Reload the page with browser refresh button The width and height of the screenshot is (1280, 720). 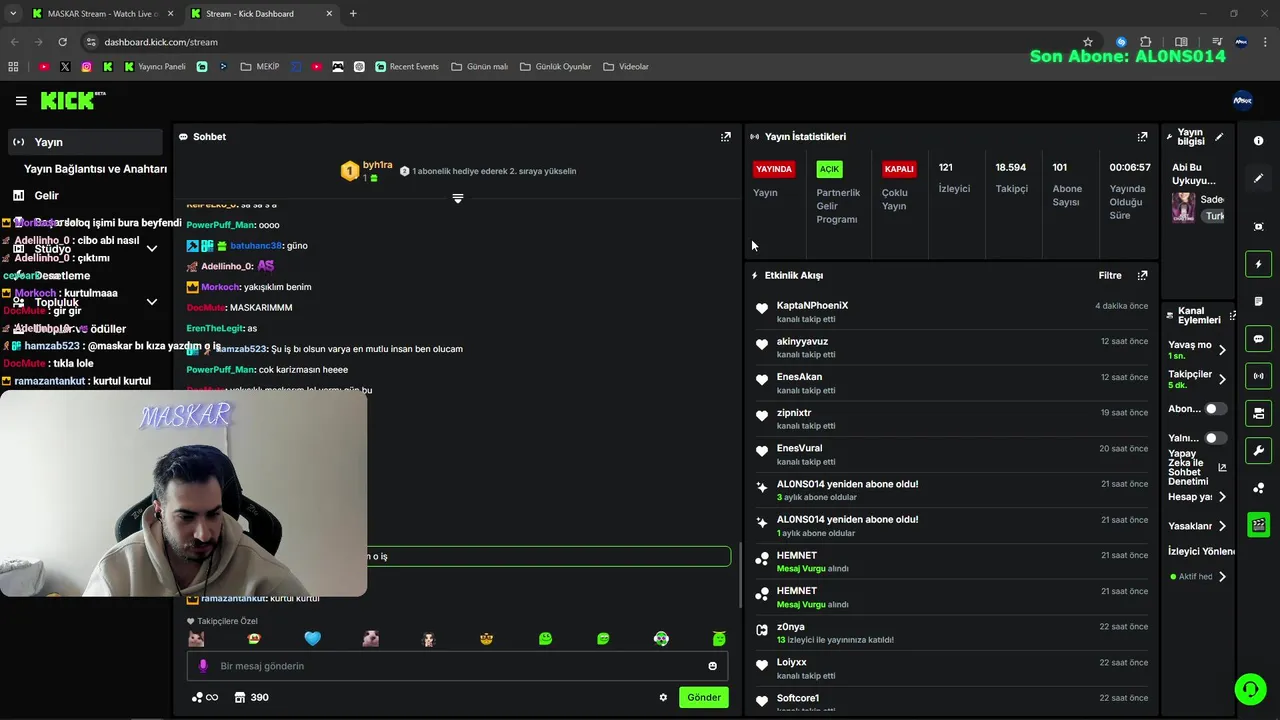coord(62,42)
